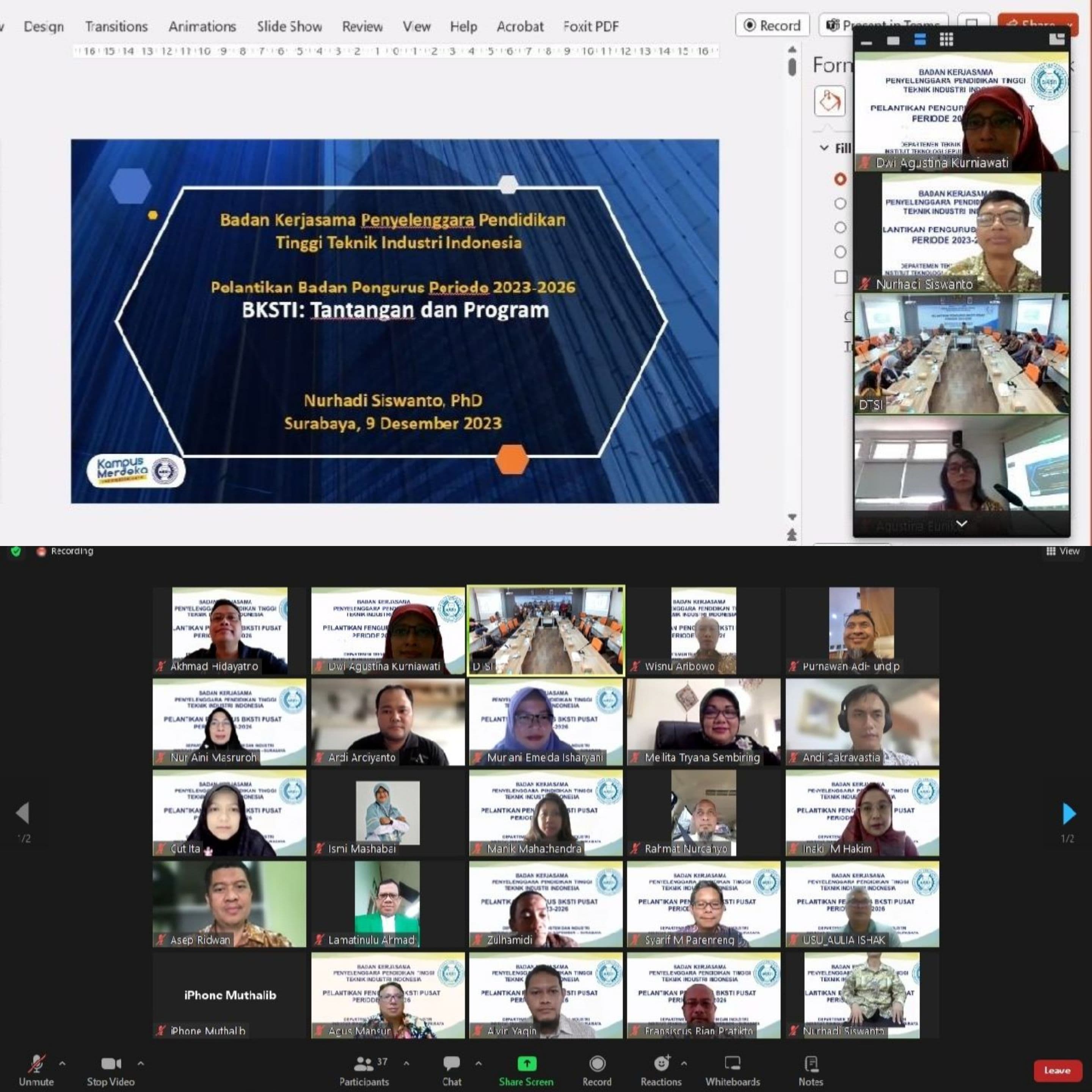Show more videos with the floating panel down chevron

[962, 523]
